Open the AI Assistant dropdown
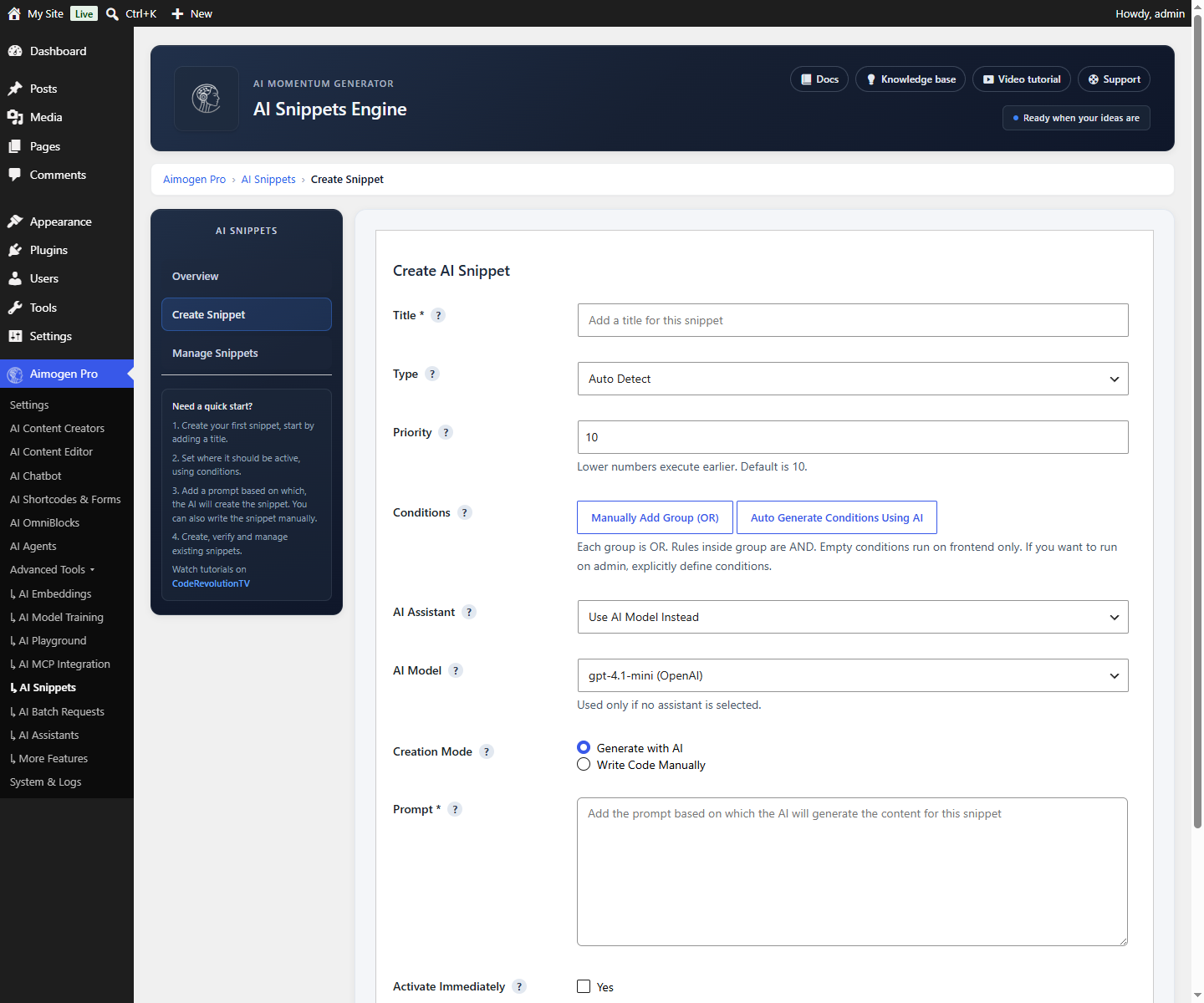This screenshot has width=1204, height=1003. (853, 617)
